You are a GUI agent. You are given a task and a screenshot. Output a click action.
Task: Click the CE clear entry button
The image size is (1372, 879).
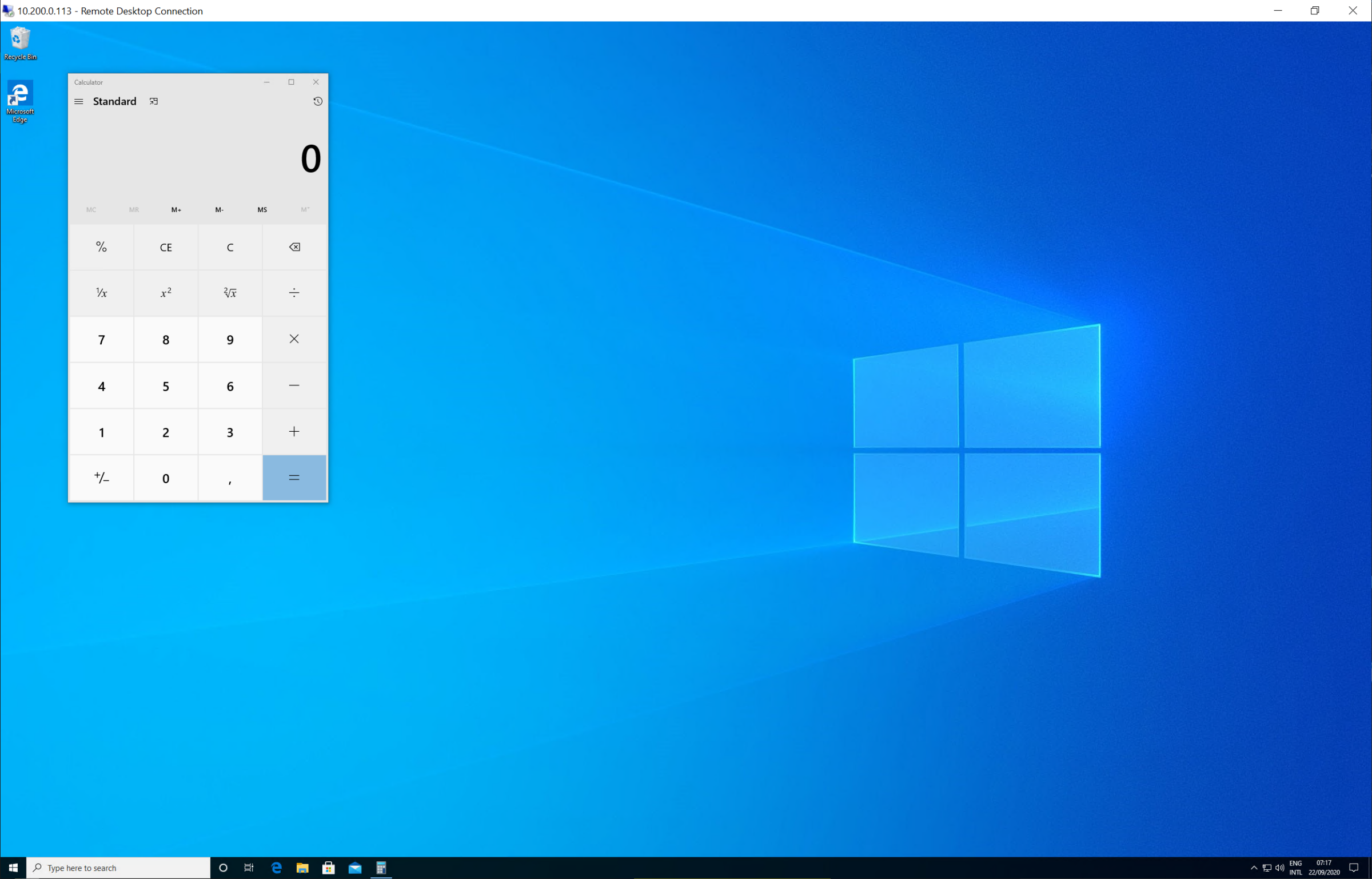(166, 247)
